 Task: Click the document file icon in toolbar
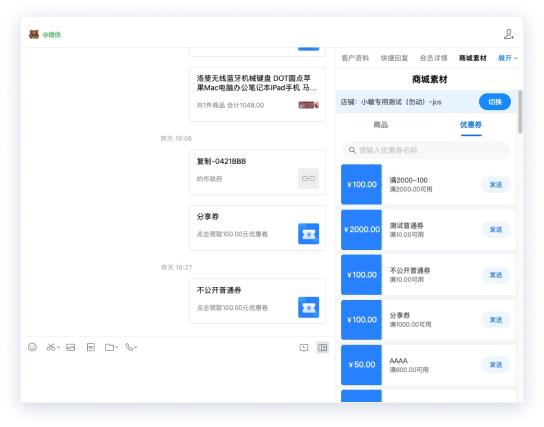pos(91,347)
